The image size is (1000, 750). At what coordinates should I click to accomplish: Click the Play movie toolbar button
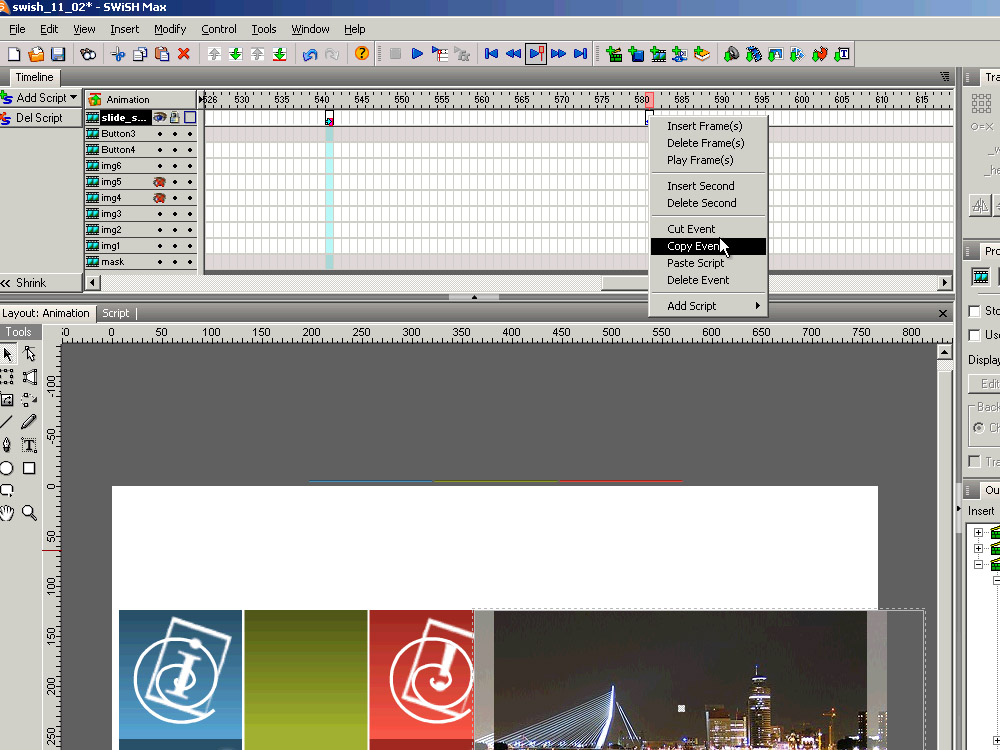417,54
